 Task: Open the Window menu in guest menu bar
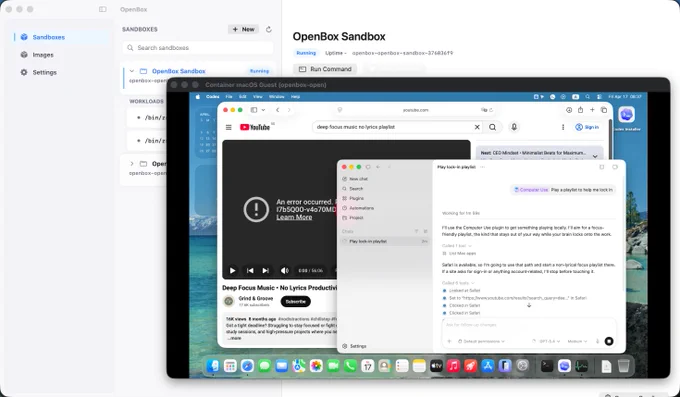(277, 97)
